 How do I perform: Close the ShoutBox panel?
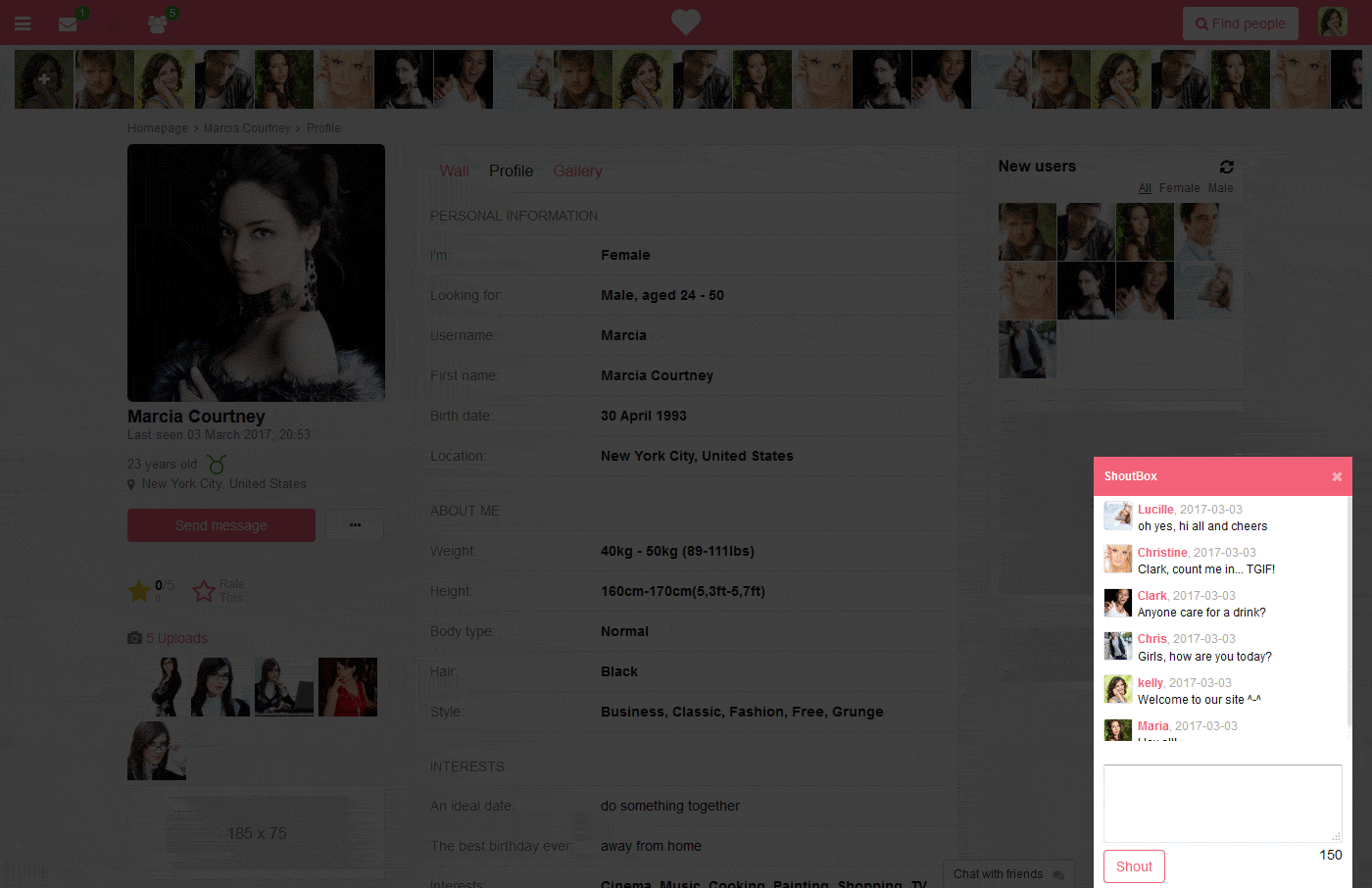1337,476
